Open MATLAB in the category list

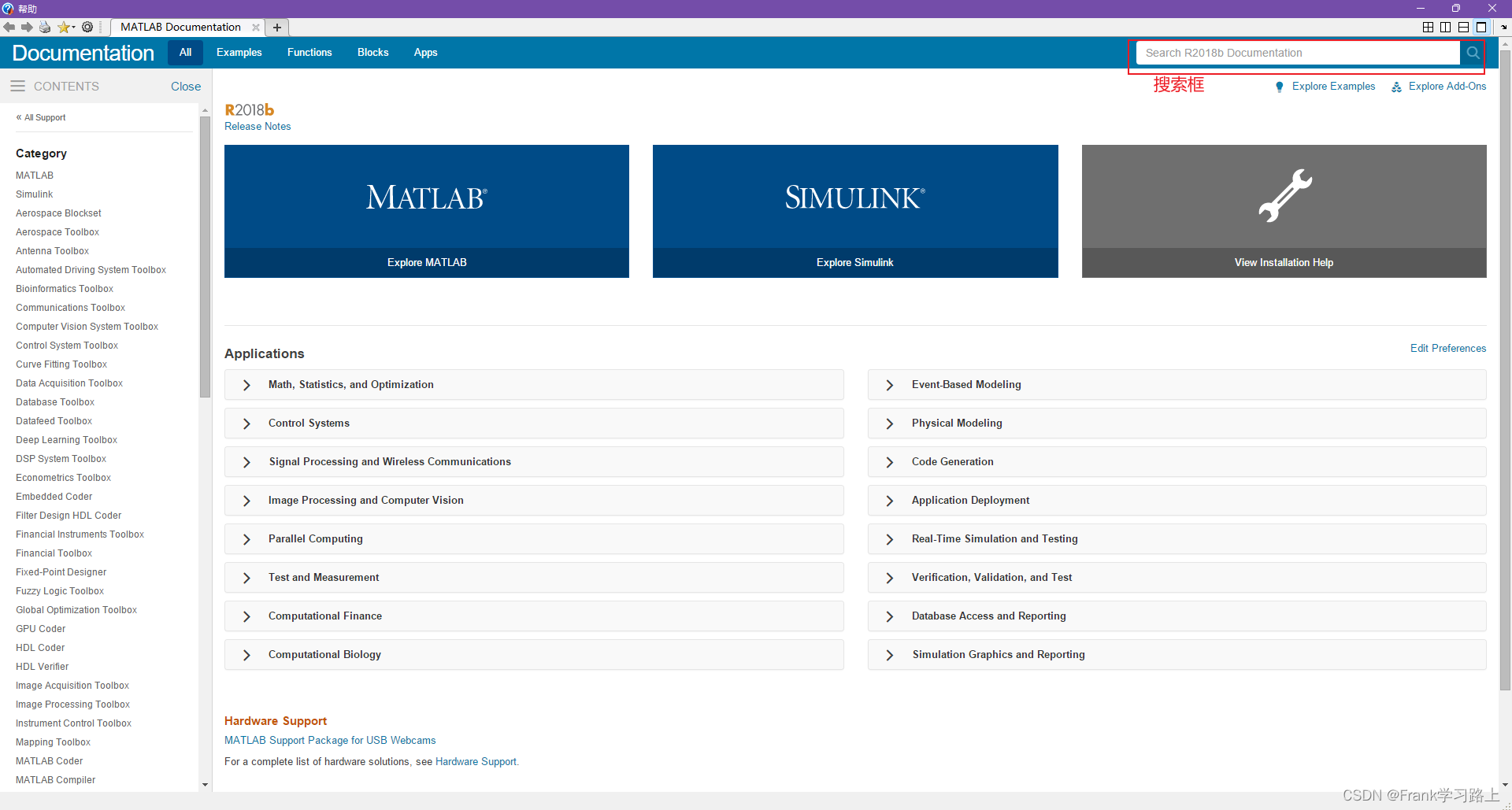pyautogui.click(x=35, y=176)
